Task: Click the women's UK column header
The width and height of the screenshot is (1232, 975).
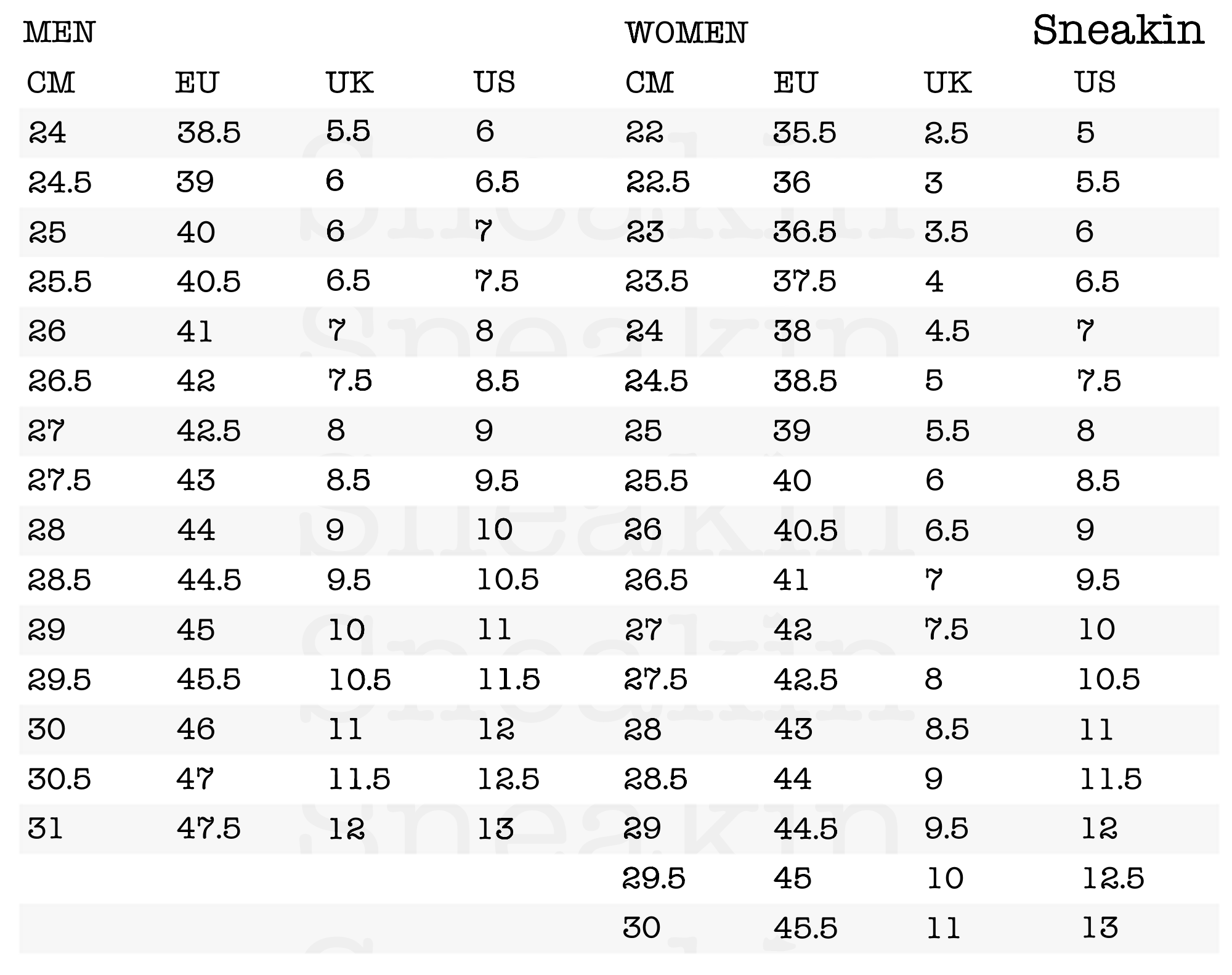Action: click(x=948, y=83)
